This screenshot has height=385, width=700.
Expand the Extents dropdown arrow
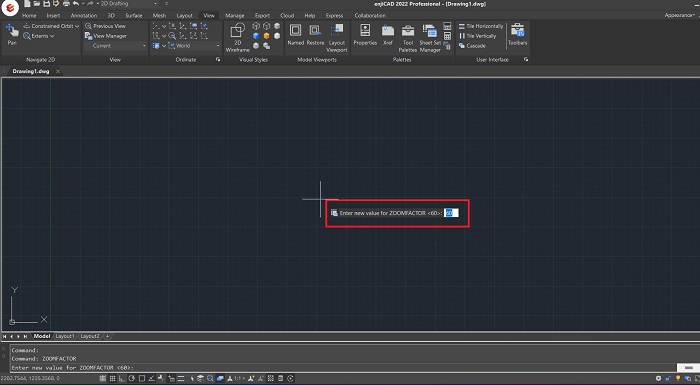[52, 36]
